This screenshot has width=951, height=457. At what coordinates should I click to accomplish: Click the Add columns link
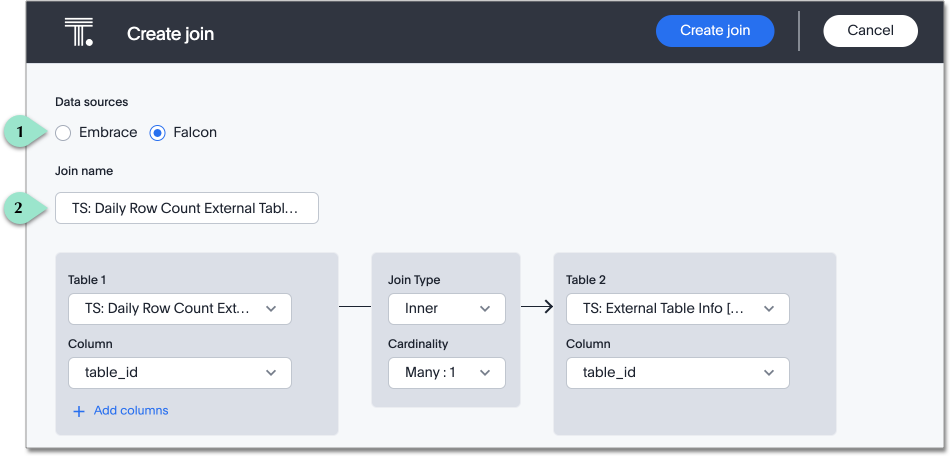pyautogui.click(x=131, y=411)
